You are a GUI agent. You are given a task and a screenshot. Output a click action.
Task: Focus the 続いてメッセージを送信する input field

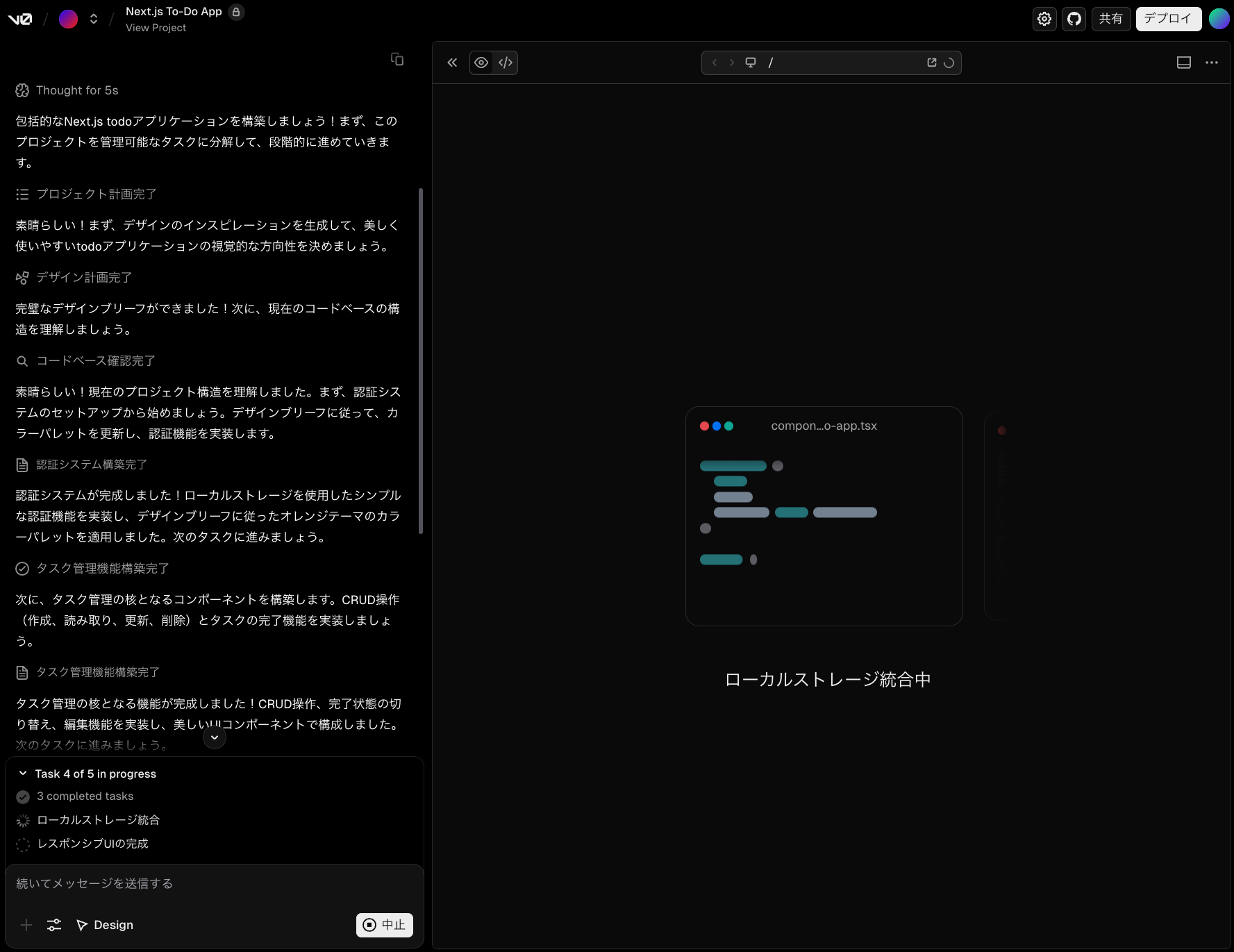(215, 883)
